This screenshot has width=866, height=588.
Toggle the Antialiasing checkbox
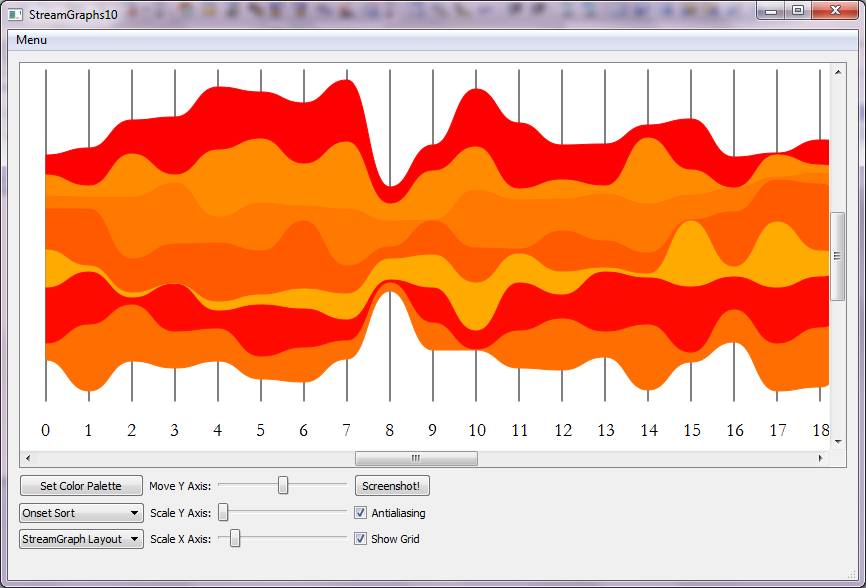click(x=360, y=513)
